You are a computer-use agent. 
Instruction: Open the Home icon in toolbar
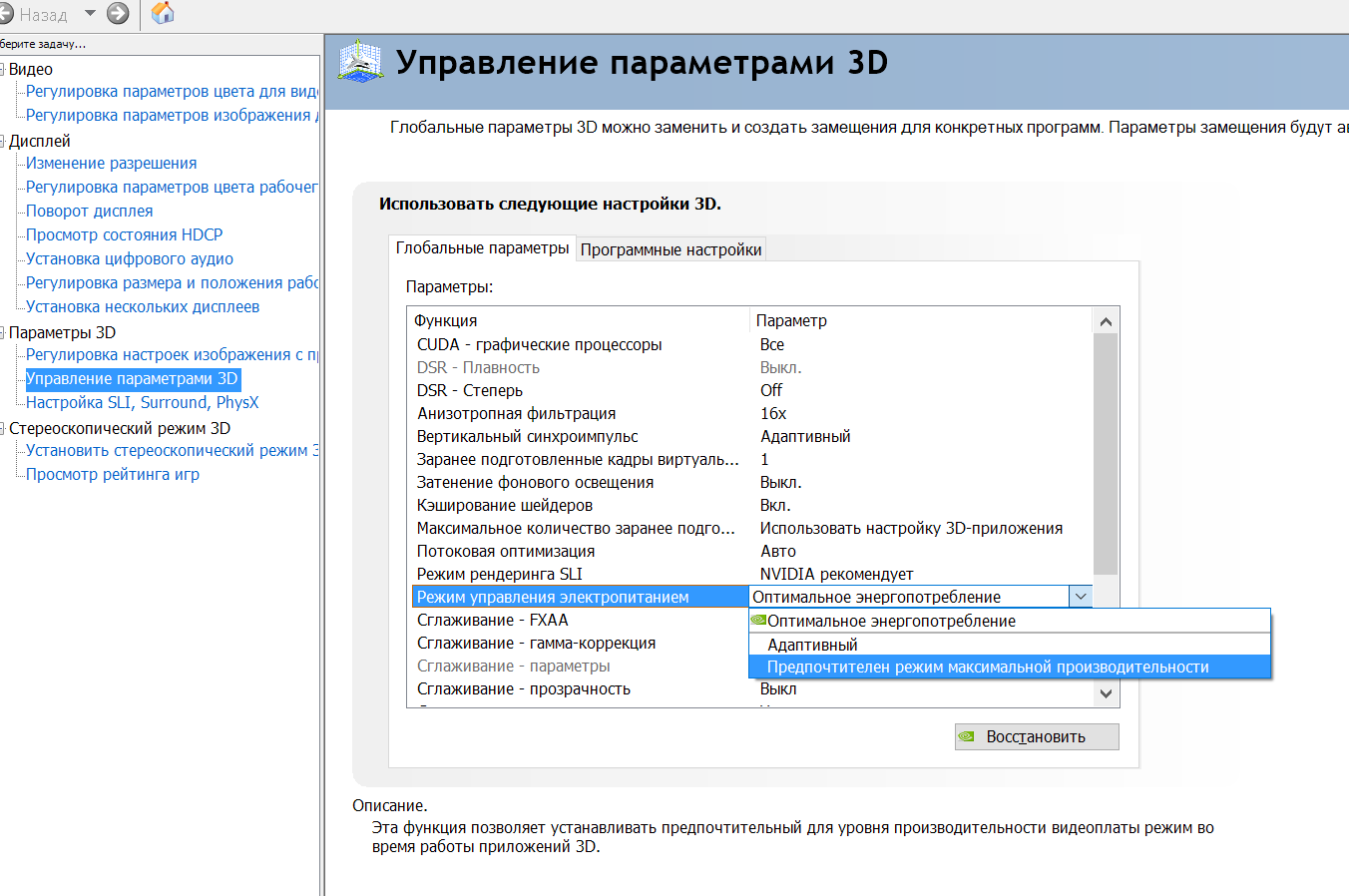[163, 13]
